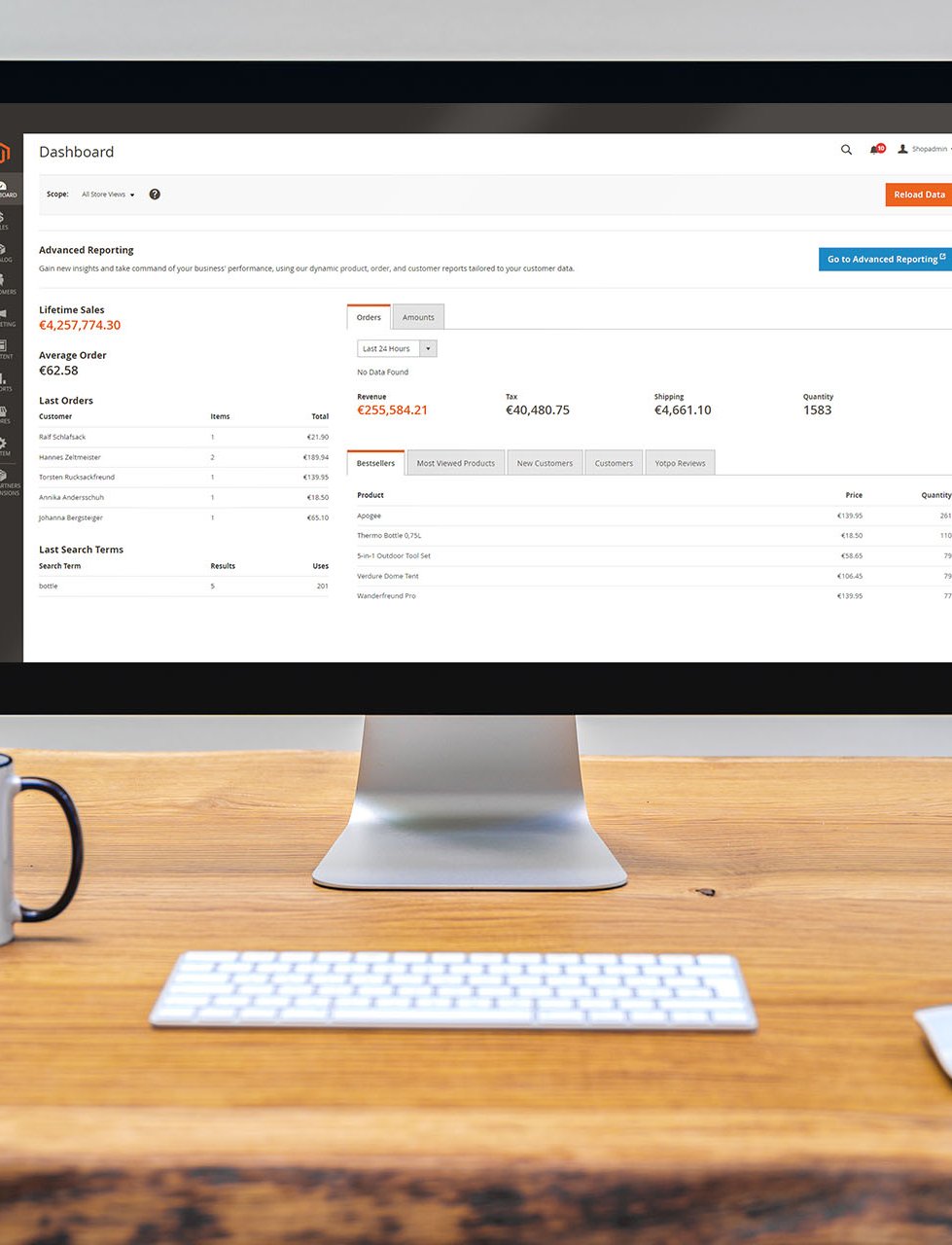
Task: Click the search magnifier icon
Action: tap(846, 150)
